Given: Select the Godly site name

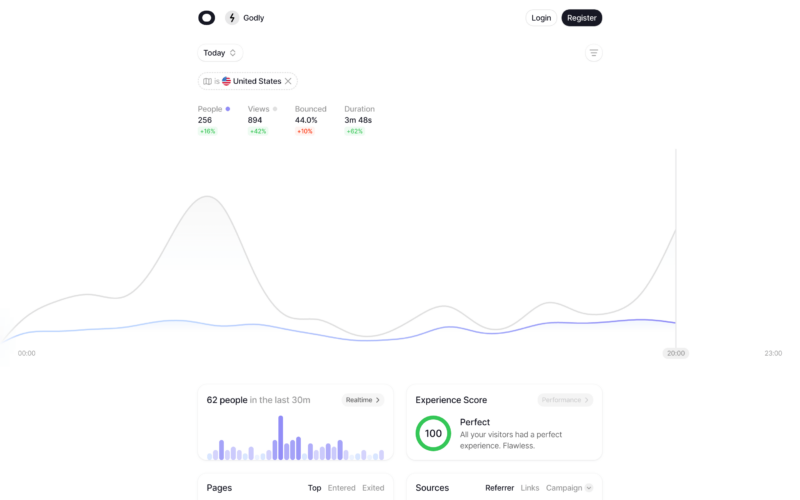Looking at the screenshot, I should click(x=254, y=18).
